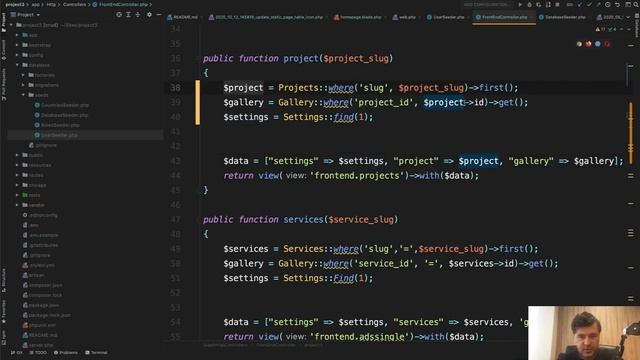This screenshot has height=360, width=640.
Task: Expand the migrations folder
Action: tap(23, 85)
